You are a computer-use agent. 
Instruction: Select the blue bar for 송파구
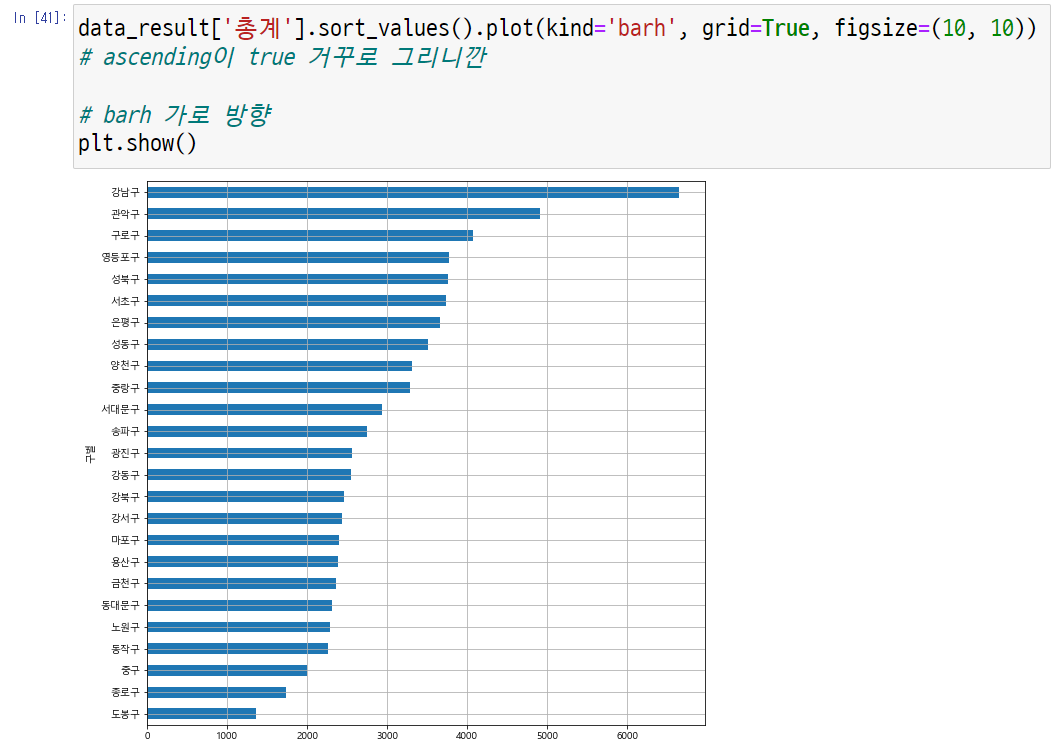pyautogui.click(x=257, y=431)
